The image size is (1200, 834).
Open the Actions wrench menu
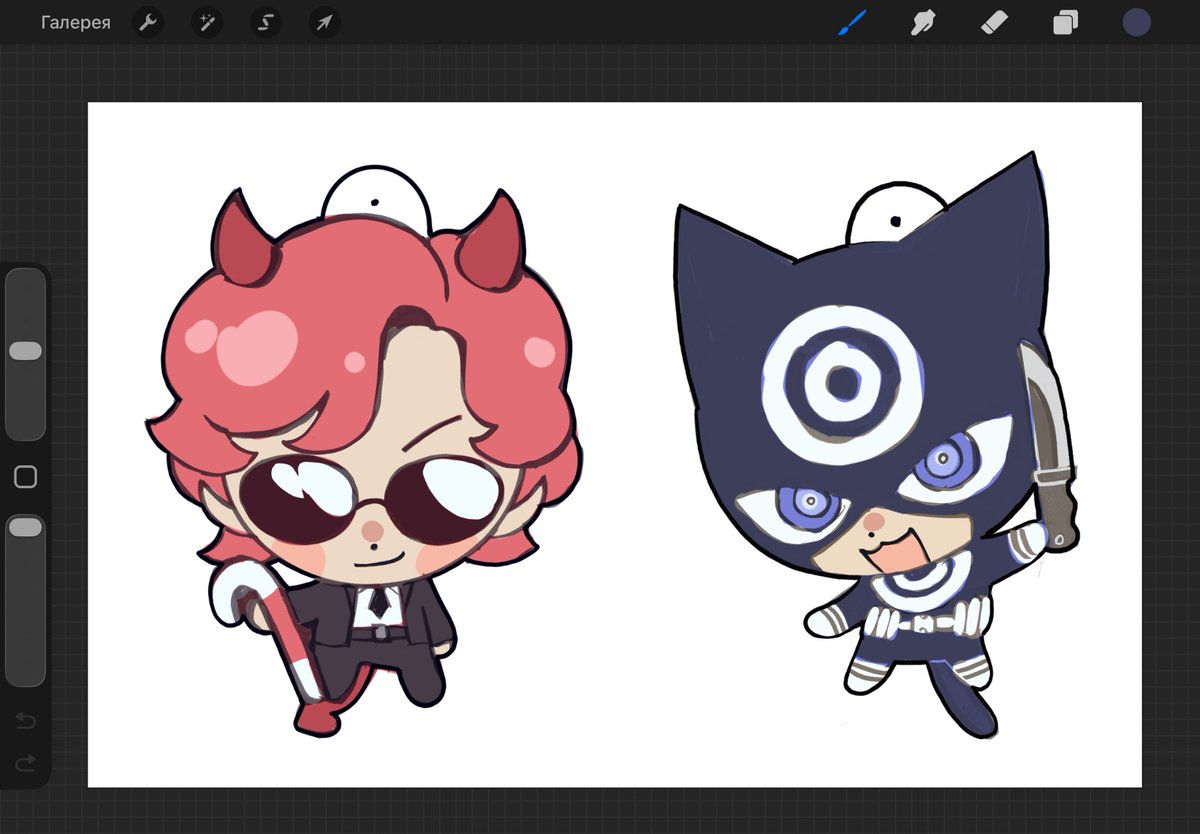pyautogui.click(x=148, y=22)
